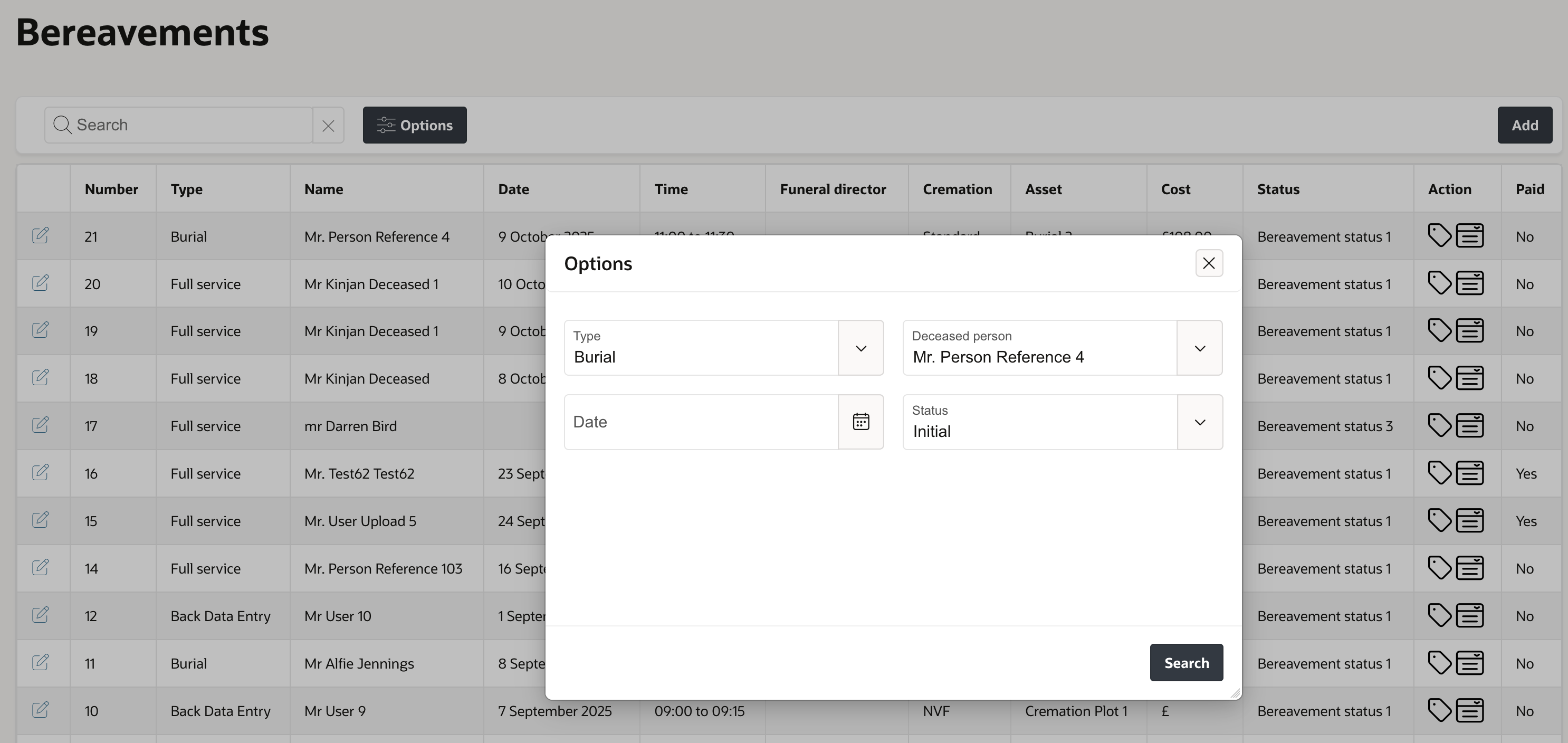1568x743 pixels.
Task: Click Search button in Options dialog
Action: (x=1187, y=663)
